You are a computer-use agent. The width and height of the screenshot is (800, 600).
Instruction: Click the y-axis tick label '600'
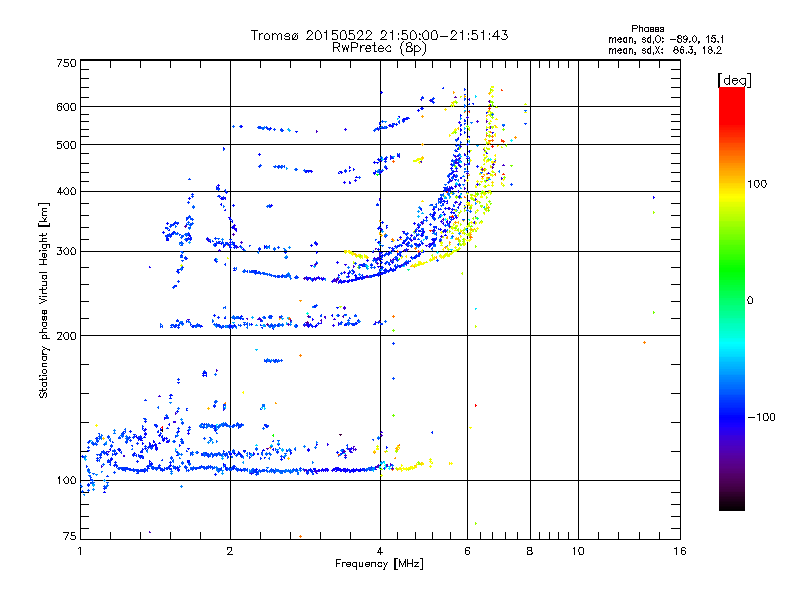click(66, 107)
